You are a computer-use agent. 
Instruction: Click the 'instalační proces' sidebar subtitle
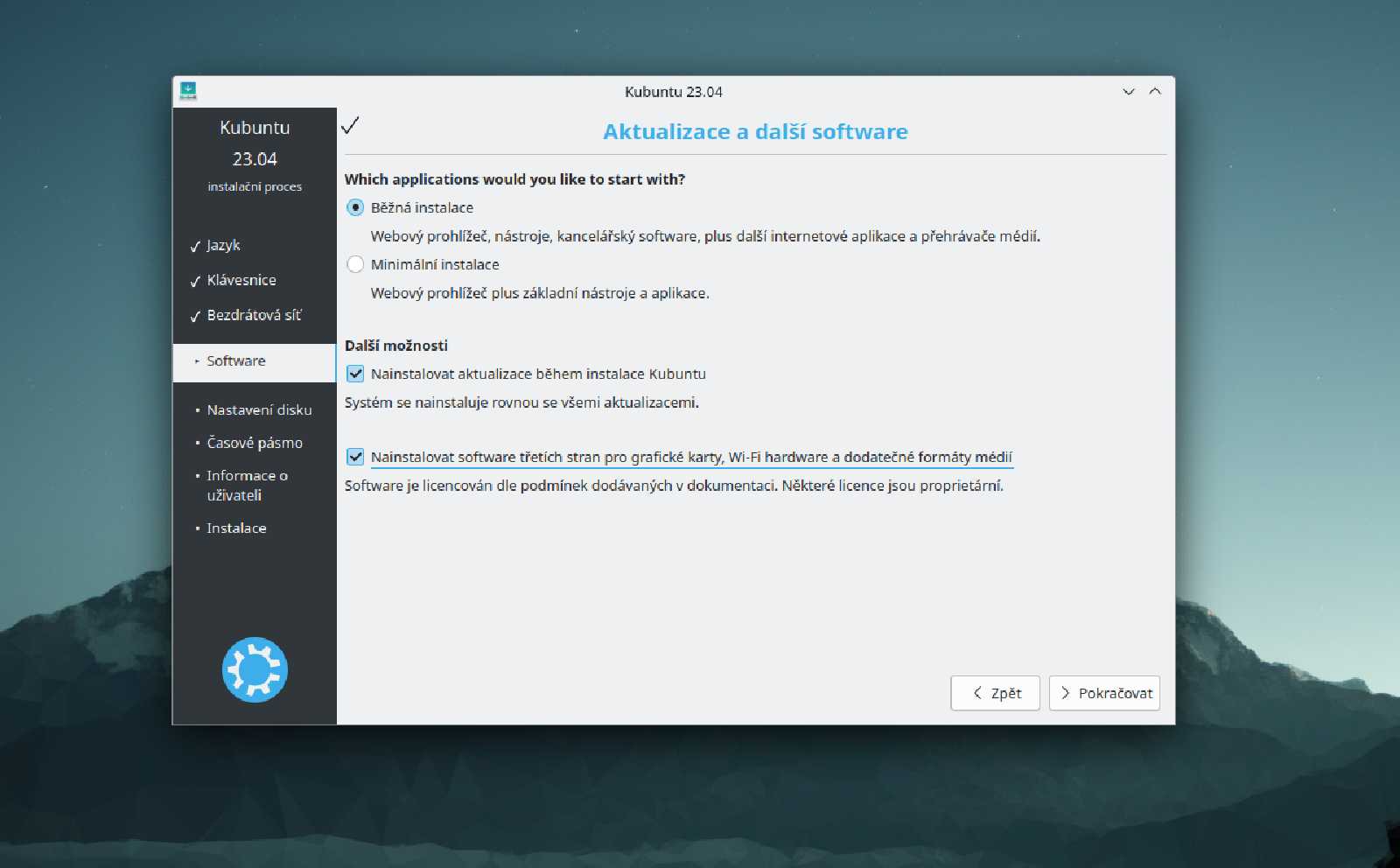pyautogui.click(x=255, y=186)
